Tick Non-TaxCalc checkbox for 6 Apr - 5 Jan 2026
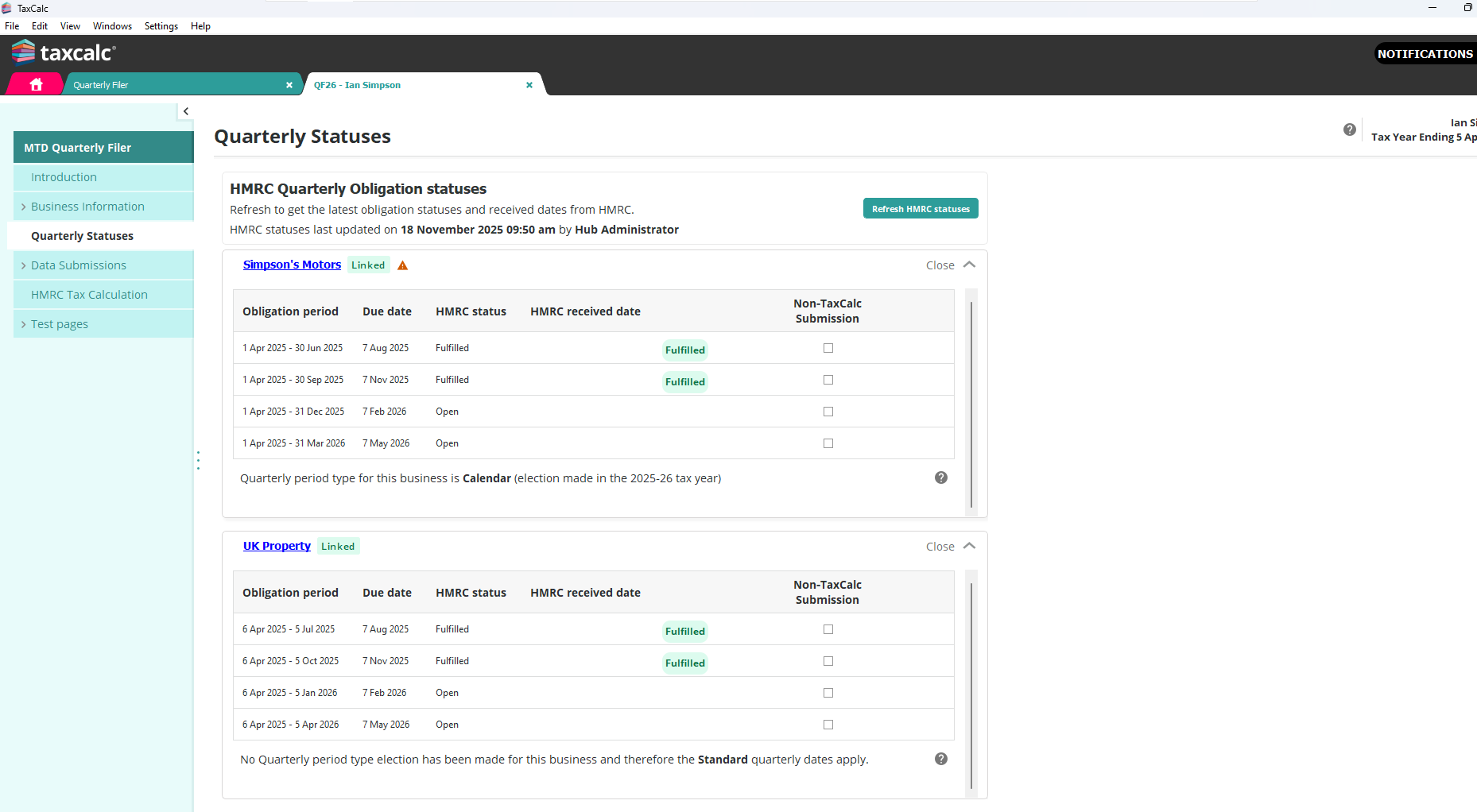This screenshot has width=1477, height=812. [x=828, y=693]
